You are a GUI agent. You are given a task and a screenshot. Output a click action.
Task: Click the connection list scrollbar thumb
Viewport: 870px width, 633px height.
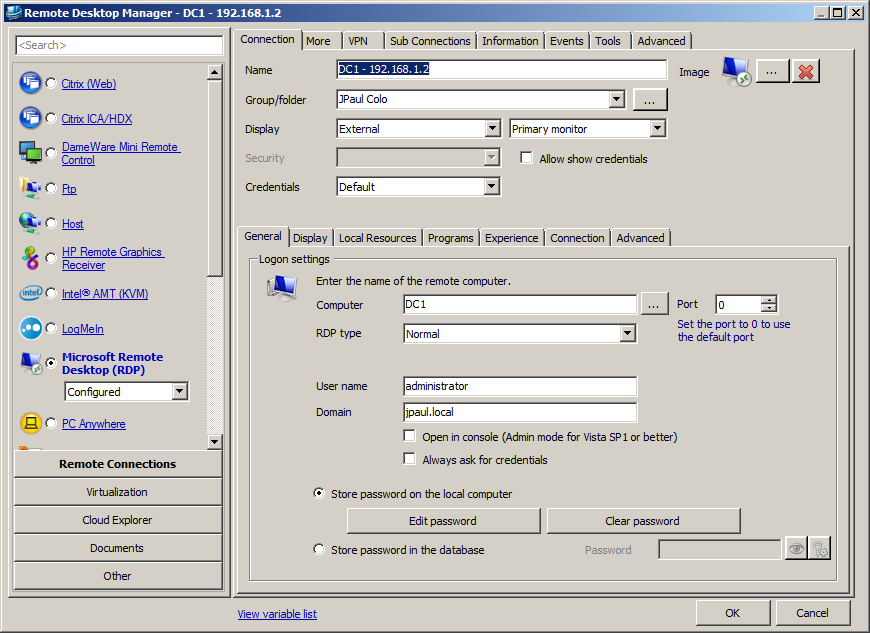click(x=214, y=178)
